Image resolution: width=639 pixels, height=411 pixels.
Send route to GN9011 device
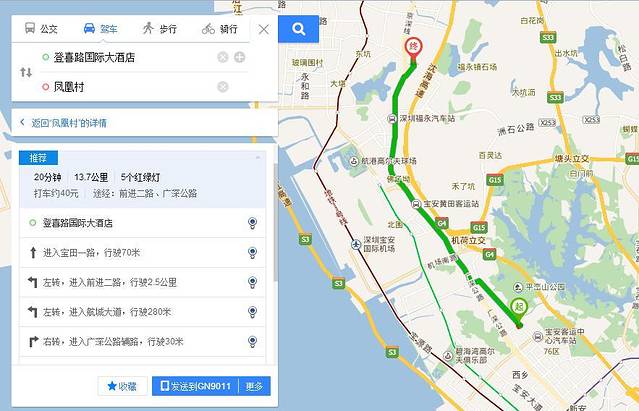196,386
